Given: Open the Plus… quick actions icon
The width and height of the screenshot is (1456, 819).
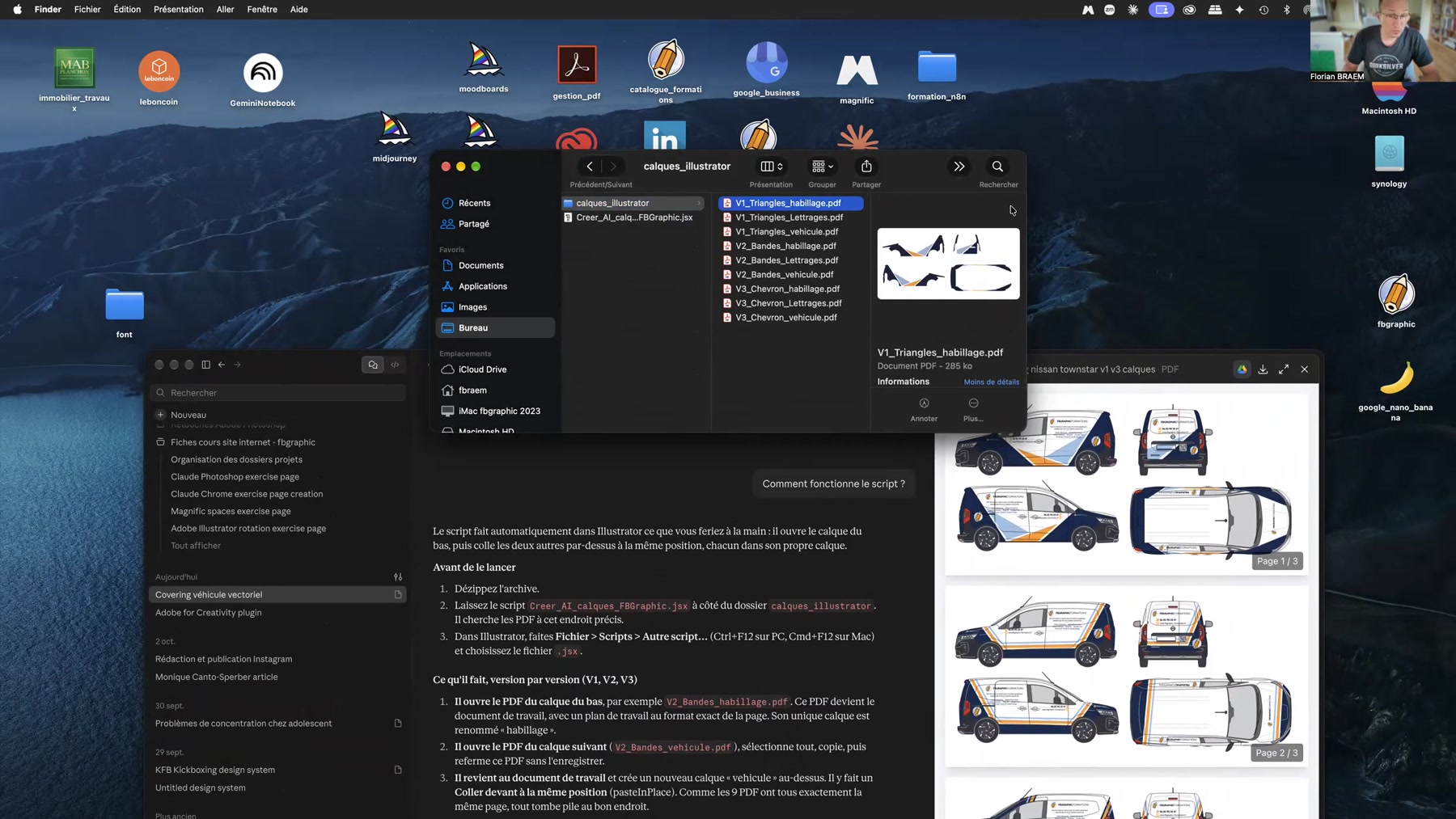Looking at the screenshot, I should pos(973,403).
